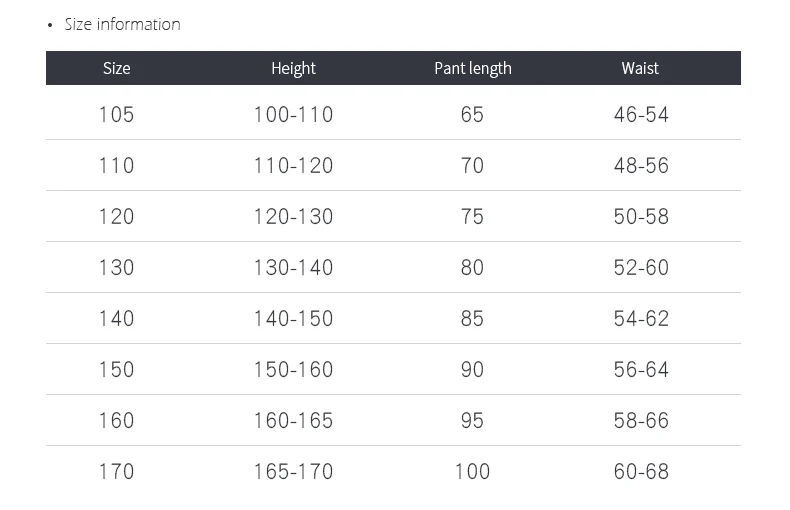Click the 160-165 height cell
790x510 pixels.
click(293, 421)
